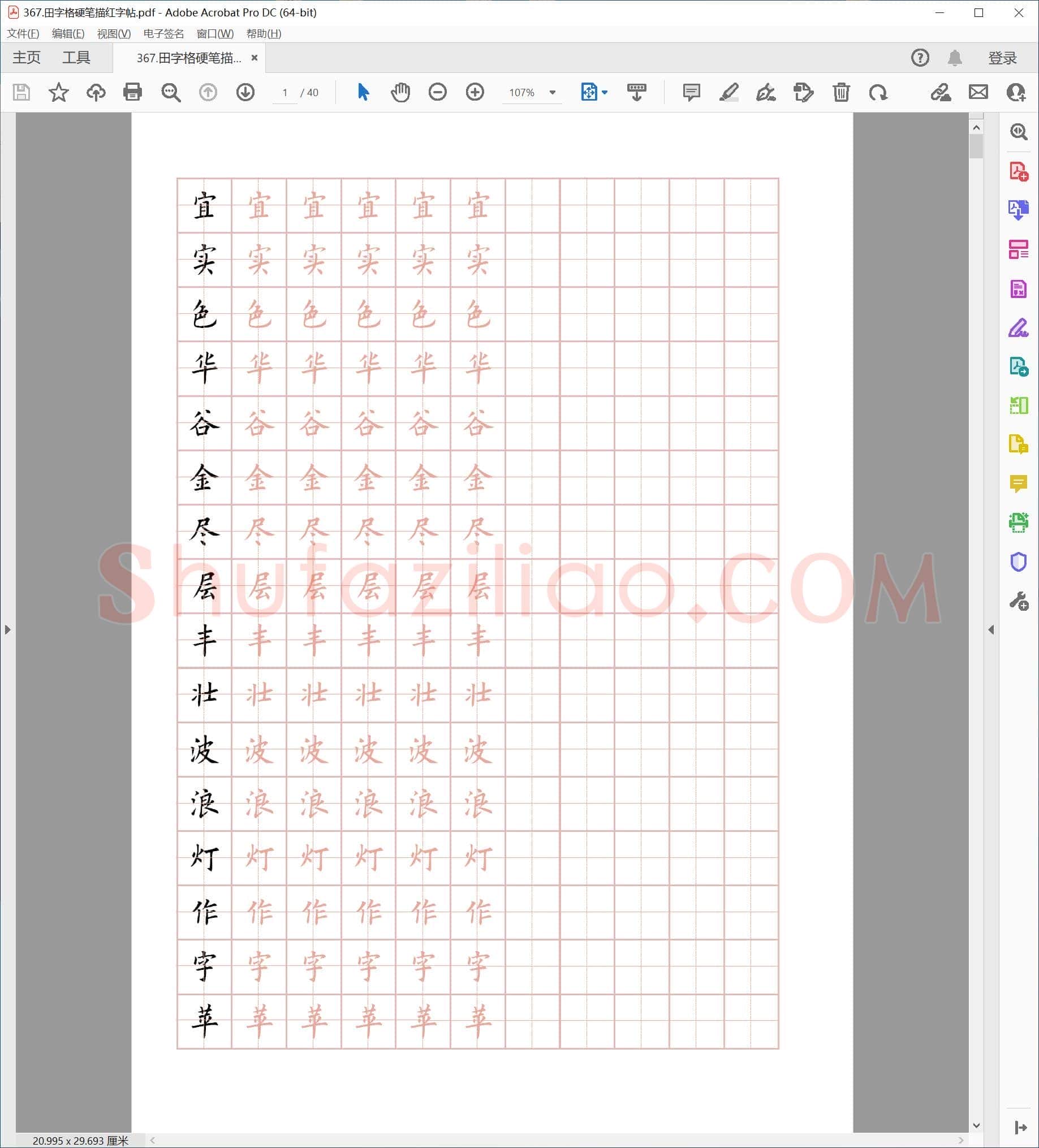Toggle the scrolling mode keyboard icon
Viewport: 1039px width, 1148px height.
click(x=636, y=92)
